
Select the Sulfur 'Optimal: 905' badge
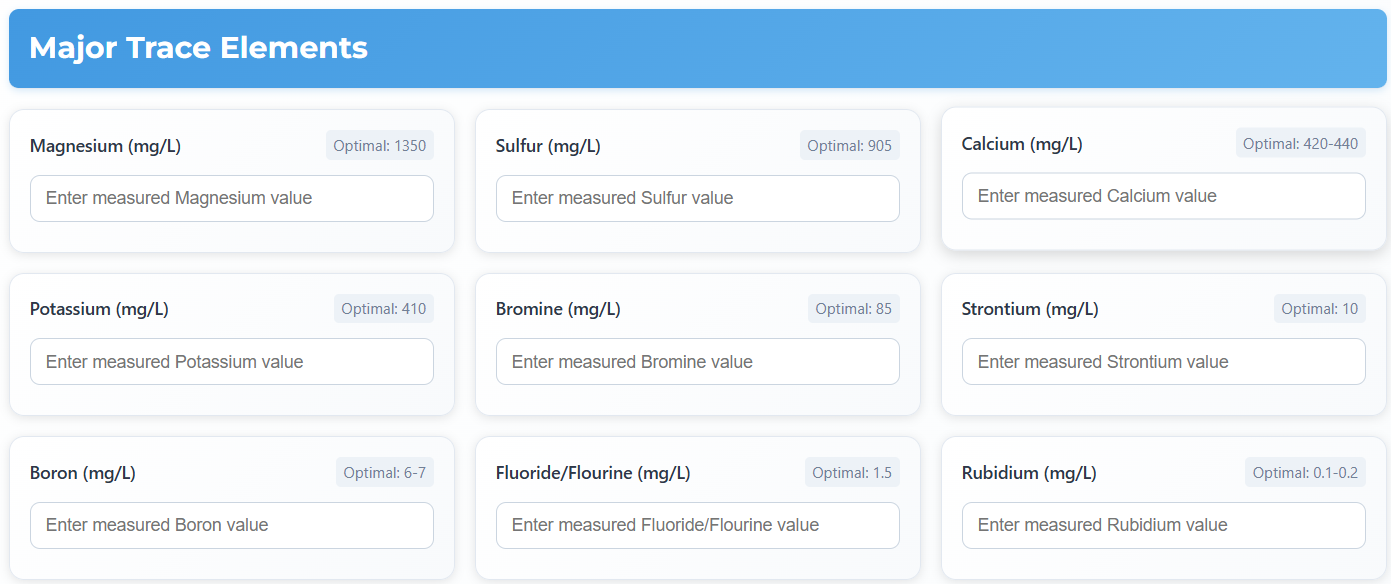pos(849,146)
